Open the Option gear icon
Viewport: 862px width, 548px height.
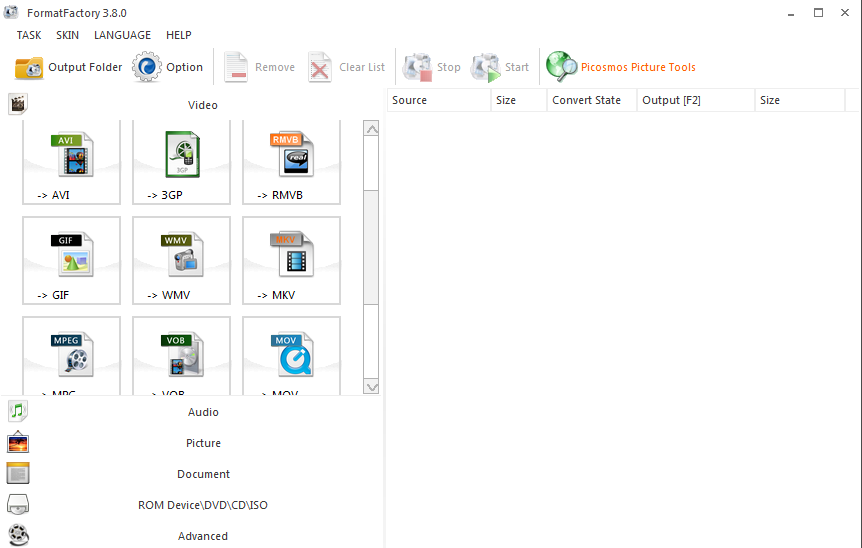[146, 67]
